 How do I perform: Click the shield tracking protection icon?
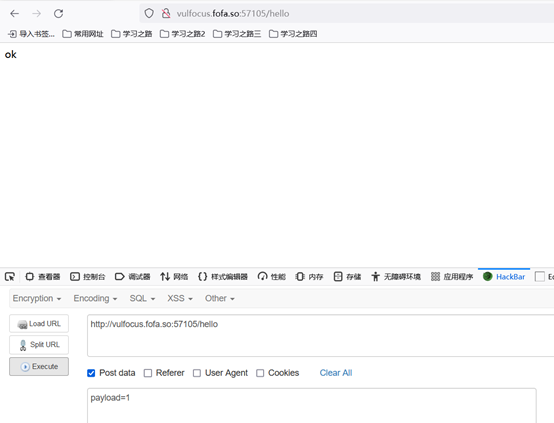[149, 13]
